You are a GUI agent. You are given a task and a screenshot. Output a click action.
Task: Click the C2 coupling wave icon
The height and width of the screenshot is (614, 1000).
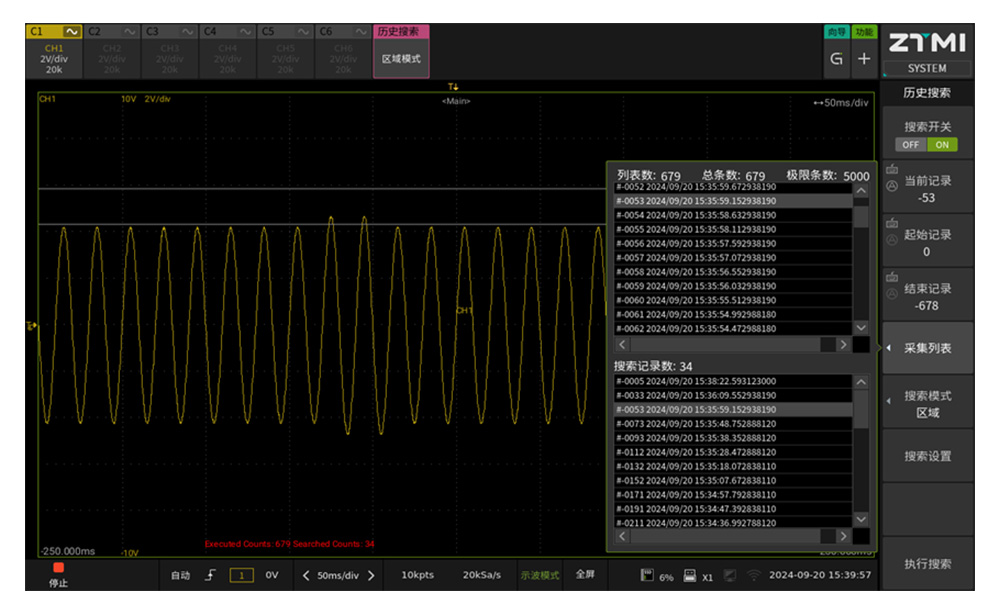click(129, 31)
